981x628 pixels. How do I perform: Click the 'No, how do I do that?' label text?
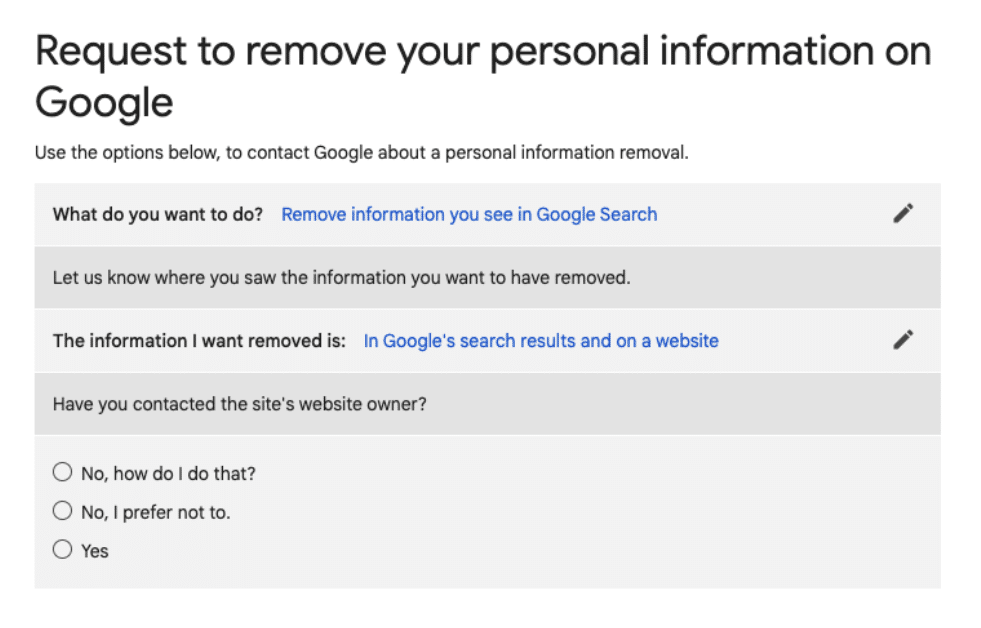pyautogui.click(x=168, y=474)
